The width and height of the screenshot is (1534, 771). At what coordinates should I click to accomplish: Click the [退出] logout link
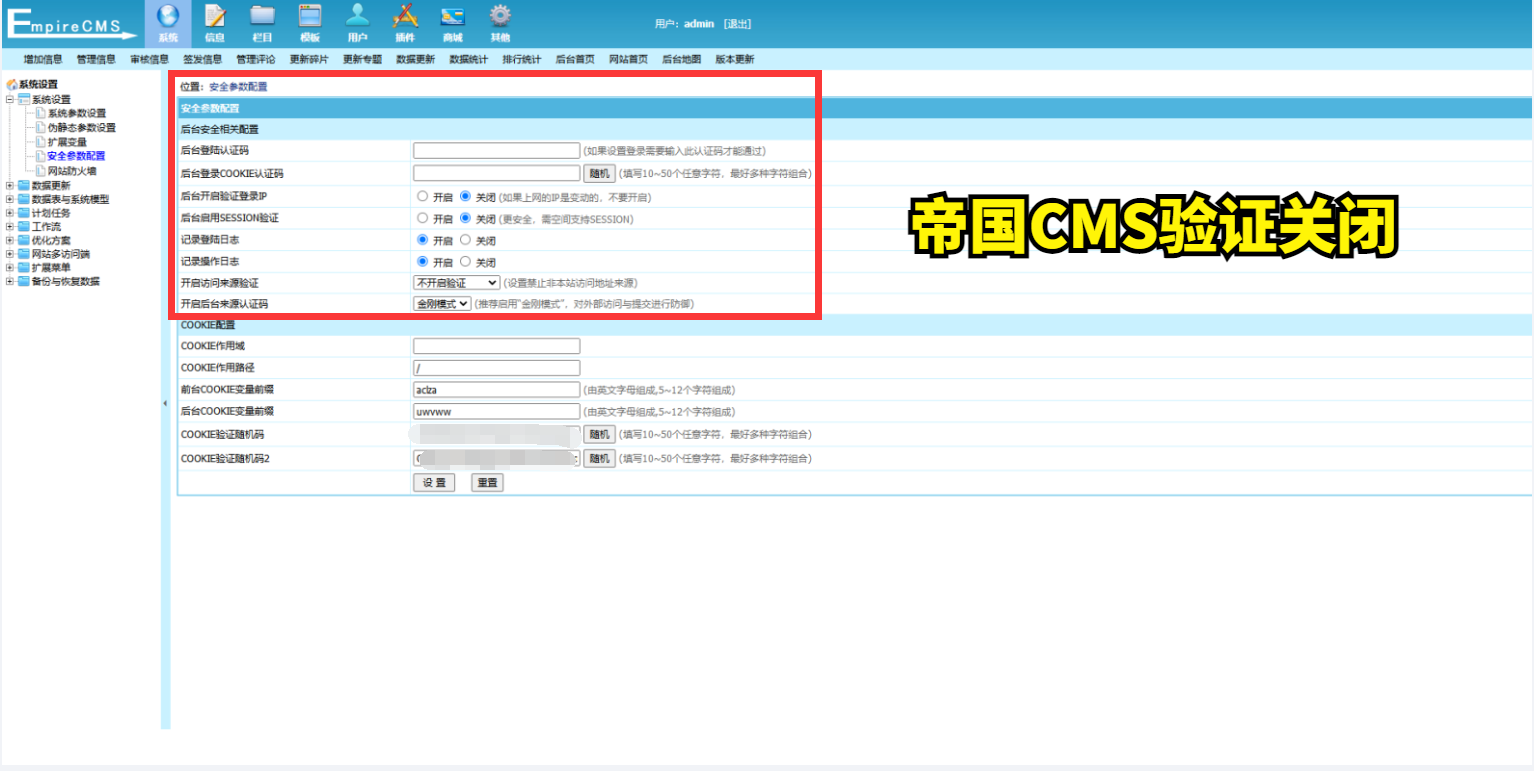pos(737,23)
